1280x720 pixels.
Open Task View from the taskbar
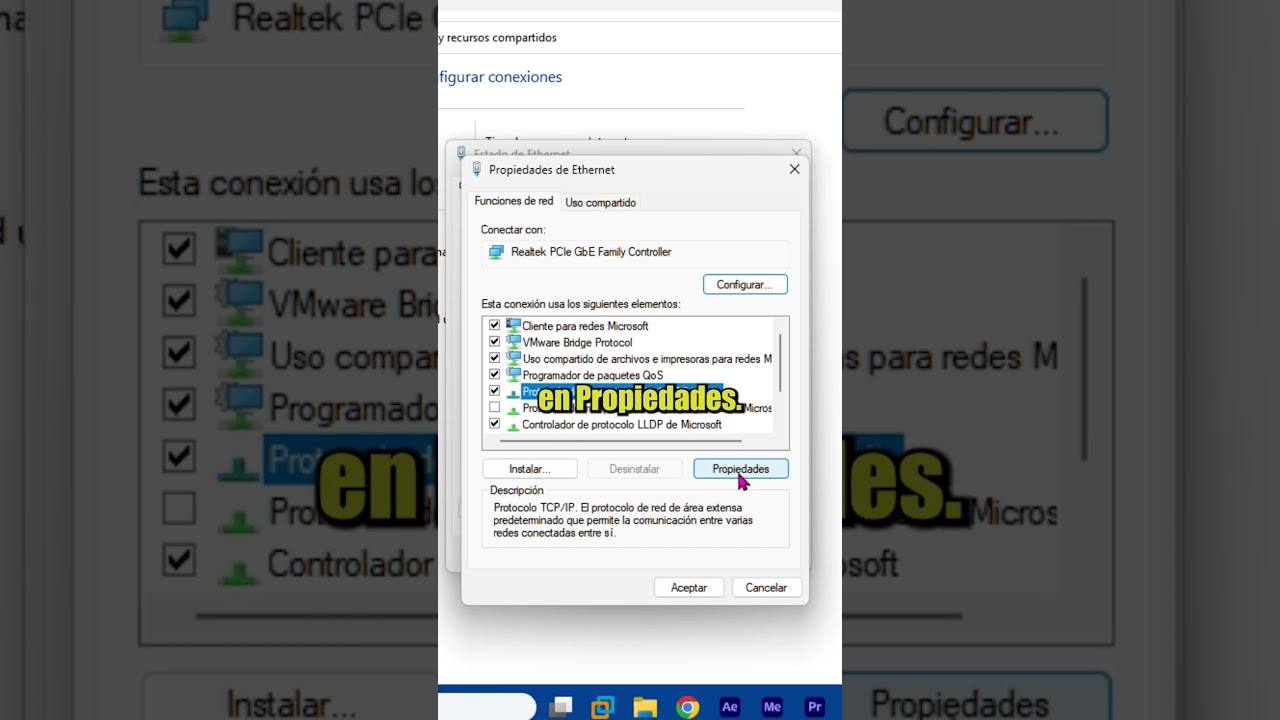pyautogui.click(x=561, y=707)
